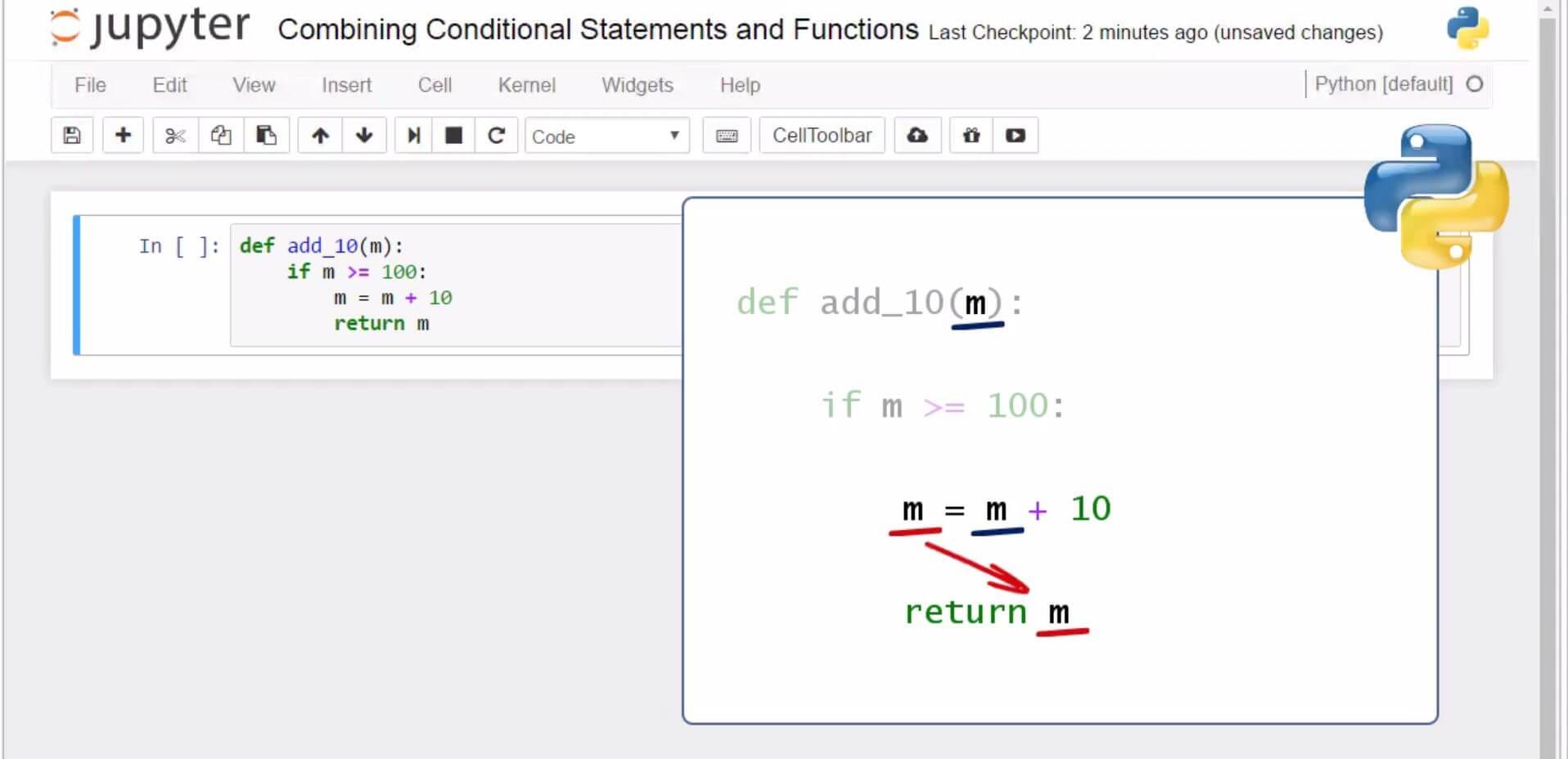Screen dimensions: 1568x759
Task: Insert a cell below with the plus icon
Action: (x=123, y=136)
